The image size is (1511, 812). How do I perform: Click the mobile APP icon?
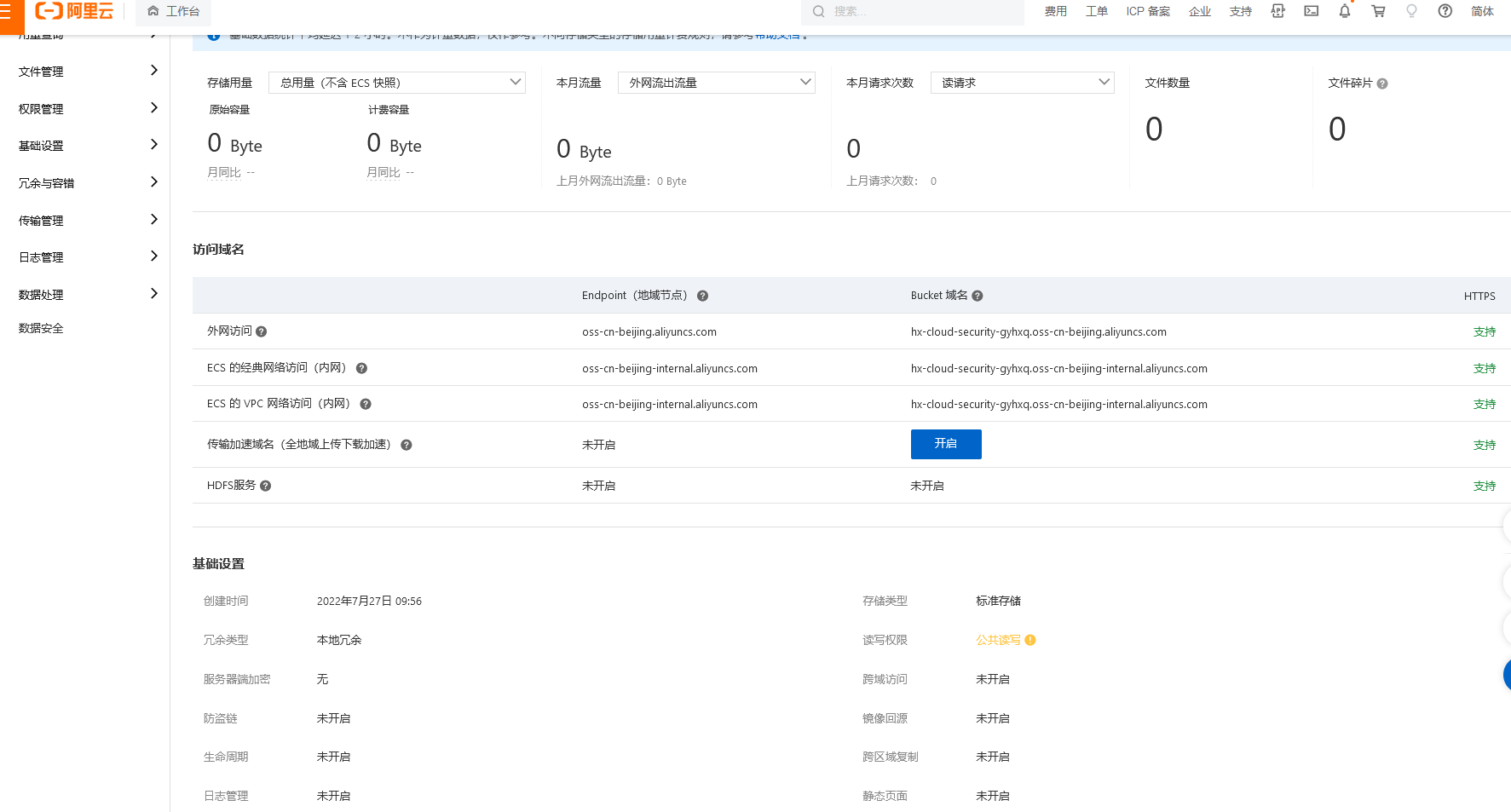pos(1277,11)
